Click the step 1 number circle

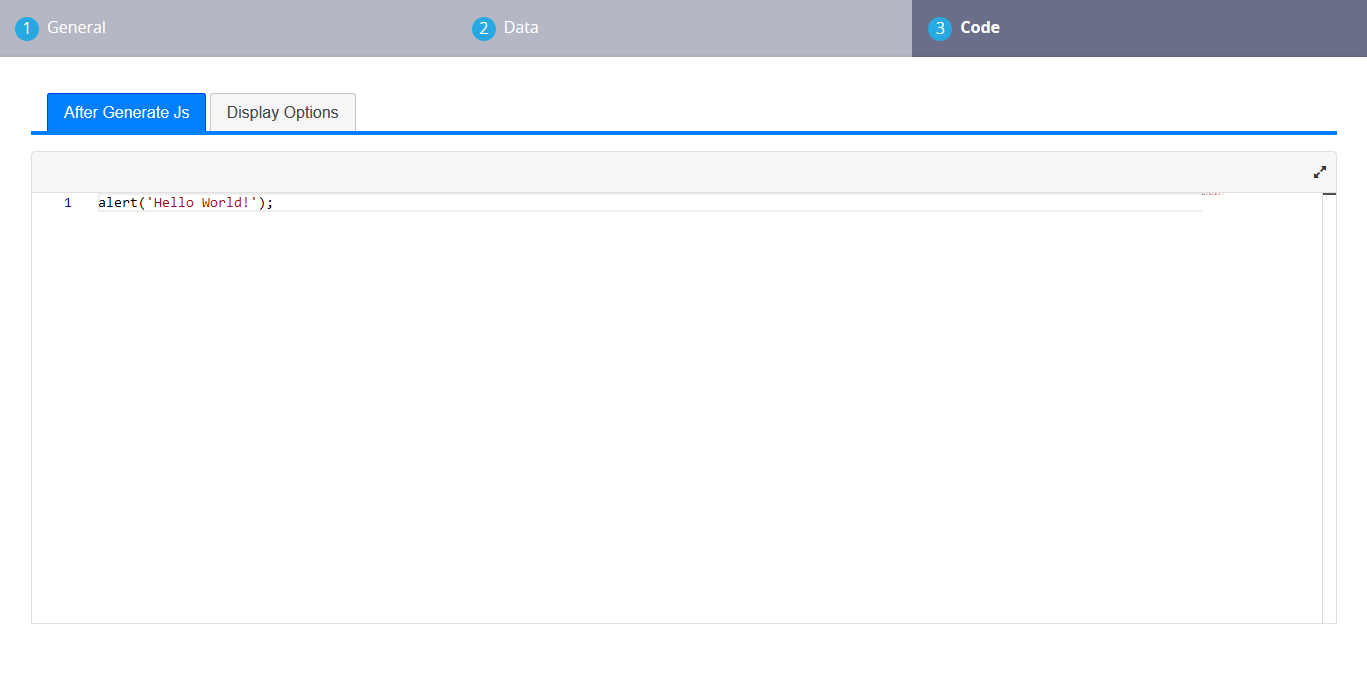[x=27, y=29]
